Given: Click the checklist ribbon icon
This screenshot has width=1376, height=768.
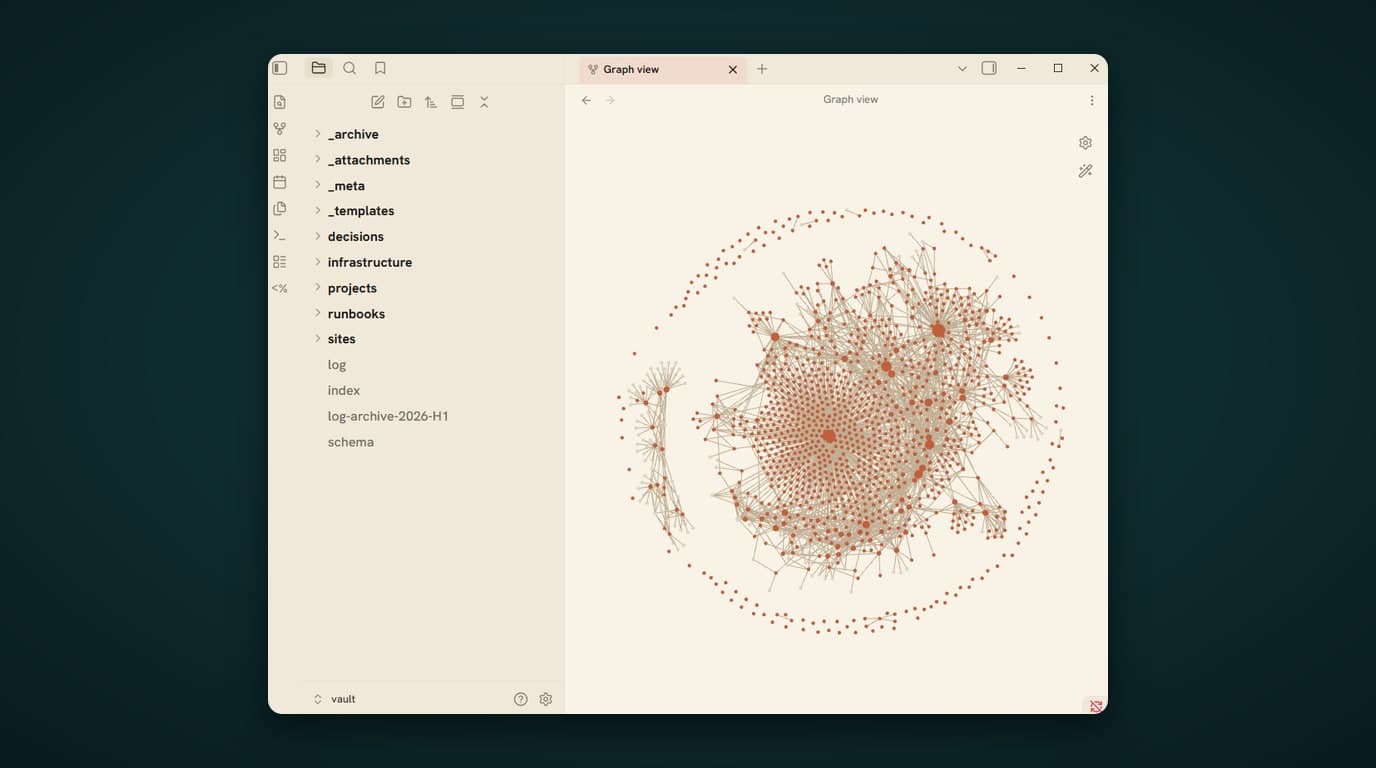Looking at the screenshot, I should [280, 261].
